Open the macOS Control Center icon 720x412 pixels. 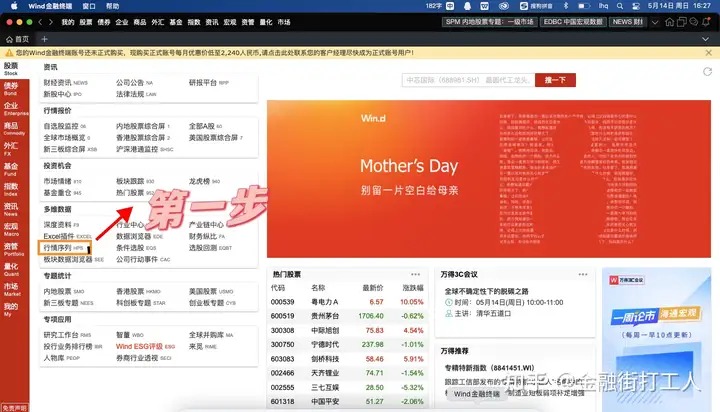(x=636, y=6)
